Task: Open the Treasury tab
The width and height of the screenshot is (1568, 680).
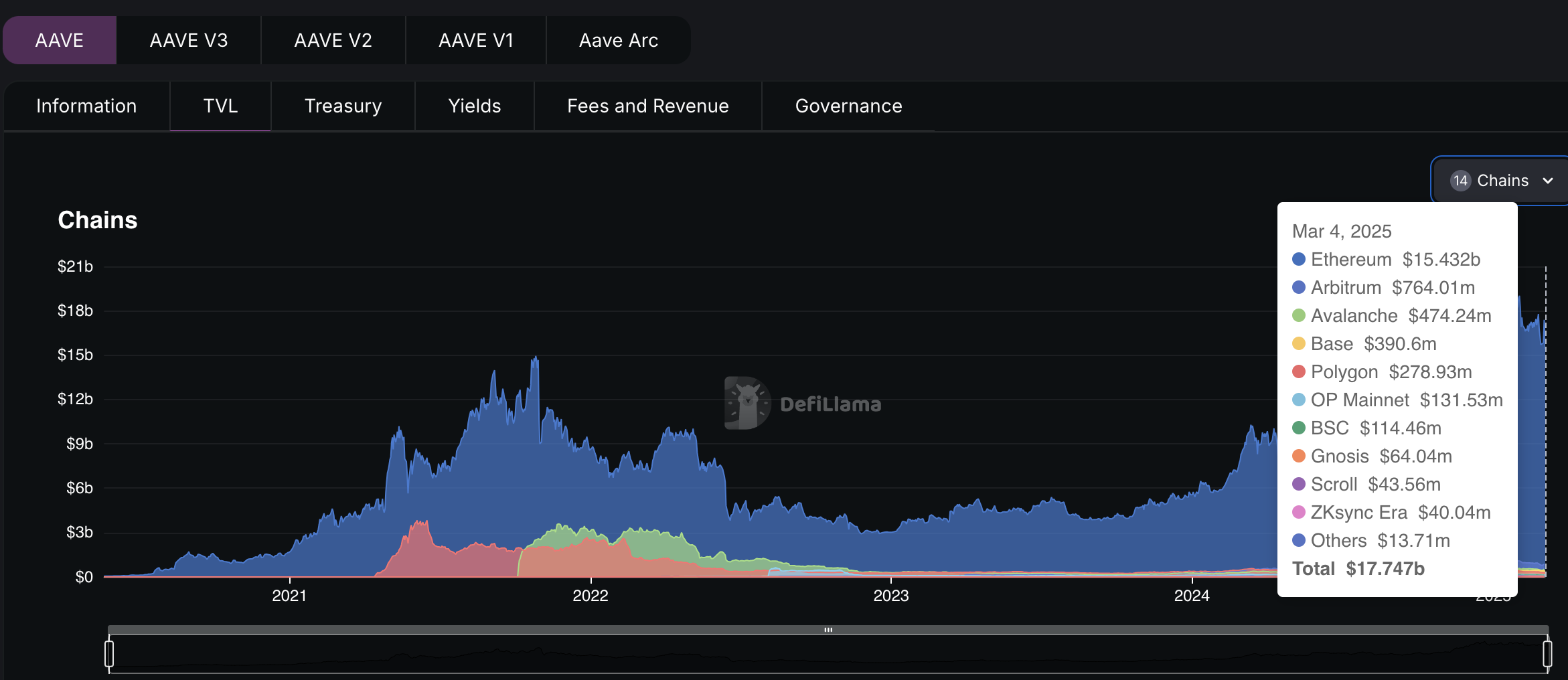Action: (x=343, y=106)
